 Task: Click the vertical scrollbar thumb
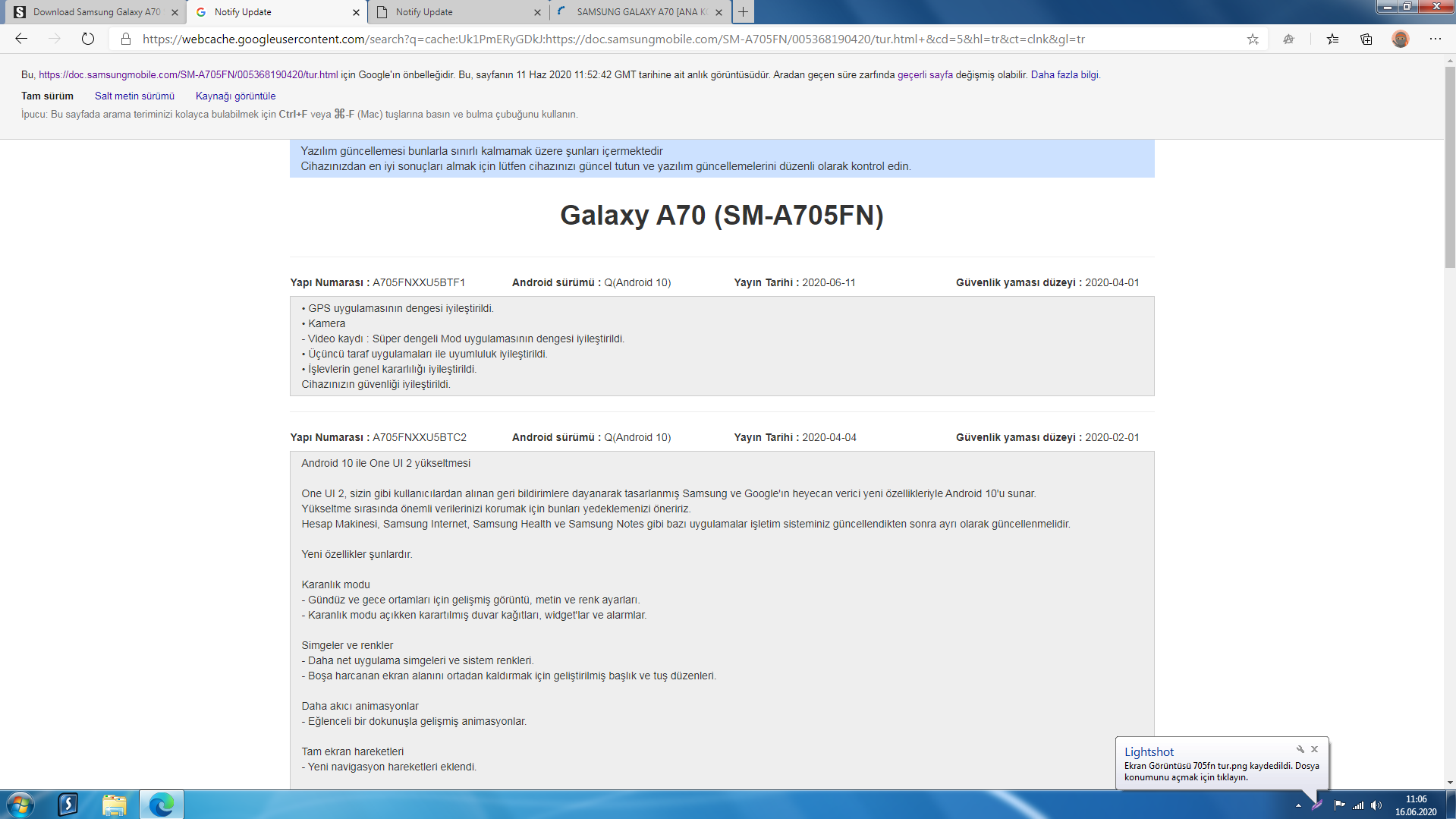point(1450,167)
